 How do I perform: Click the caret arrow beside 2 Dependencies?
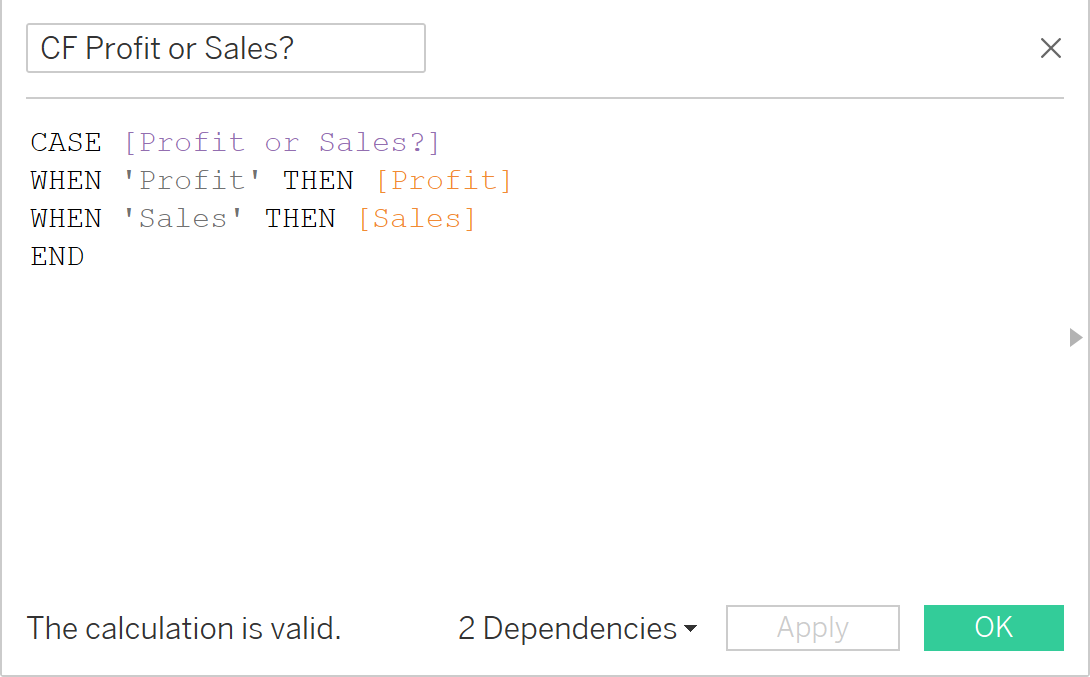(690, 630)
